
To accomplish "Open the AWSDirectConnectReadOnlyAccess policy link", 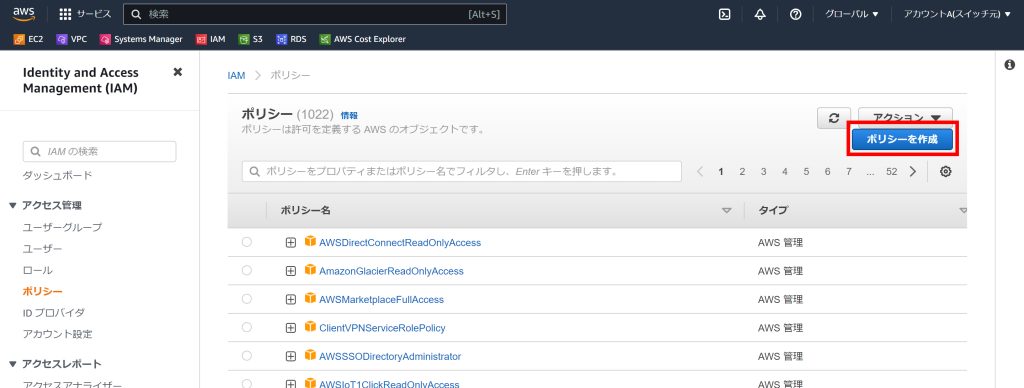I will tap(400, 242).
